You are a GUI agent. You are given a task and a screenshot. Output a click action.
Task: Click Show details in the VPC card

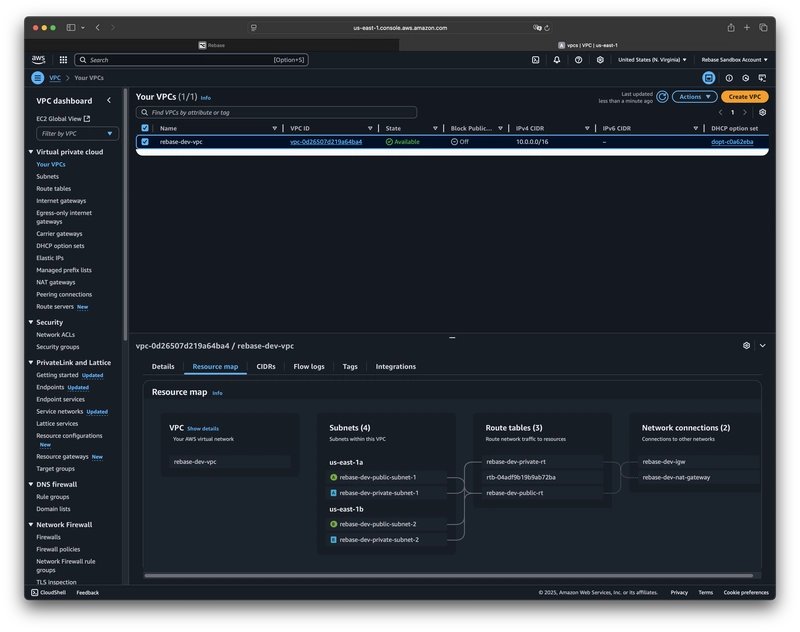tap(203, 428)
